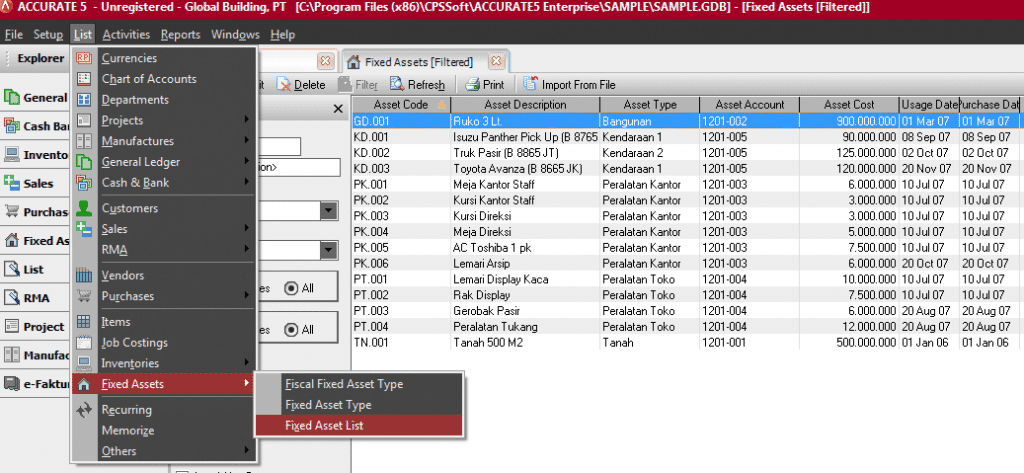Sort by Asset Code column header
The width and height of the screenshot is (1024, 473).
point(401,105)
